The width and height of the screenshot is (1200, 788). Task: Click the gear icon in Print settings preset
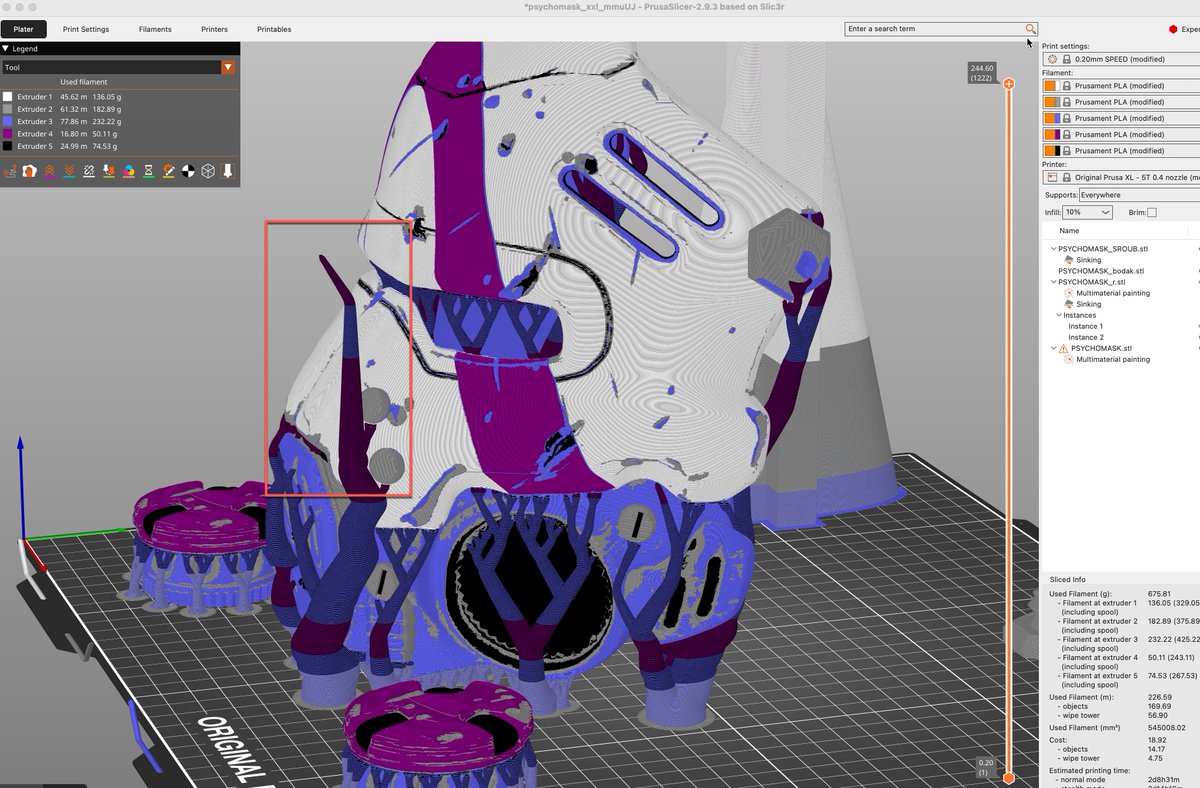point(1052,59)
